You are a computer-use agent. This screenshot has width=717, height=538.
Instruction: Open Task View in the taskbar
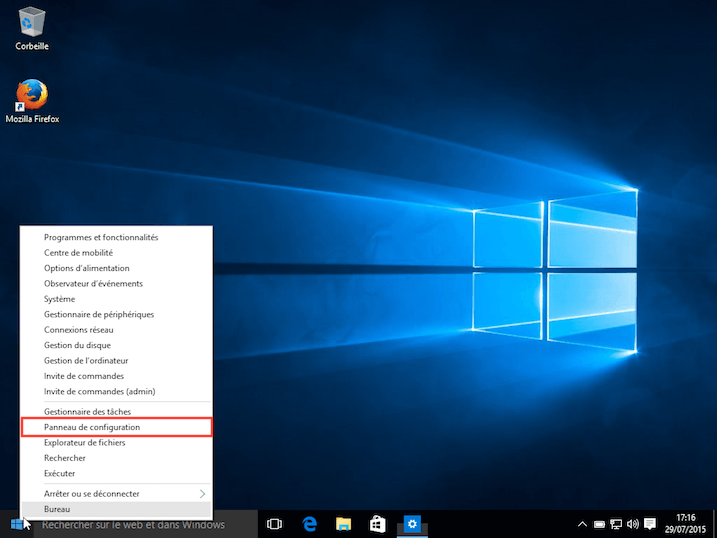point(274,524)
